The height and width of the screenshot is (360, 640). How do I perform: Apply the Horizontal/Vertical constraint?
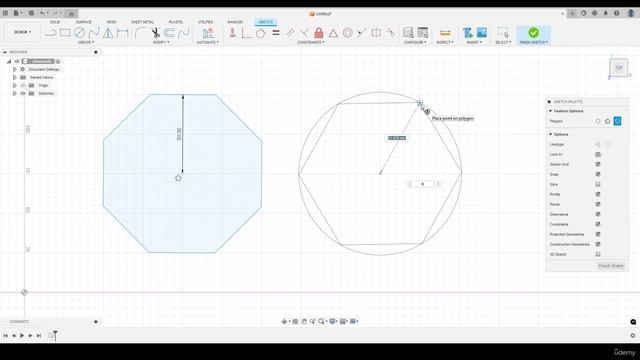(233, 33)
